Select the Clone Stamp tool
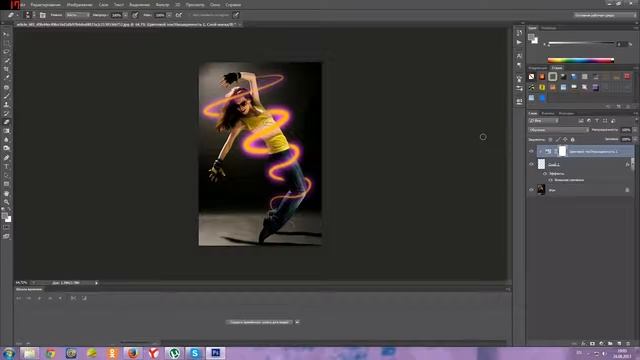The height and width of the screenshot is (360, 640). point(6,104)
